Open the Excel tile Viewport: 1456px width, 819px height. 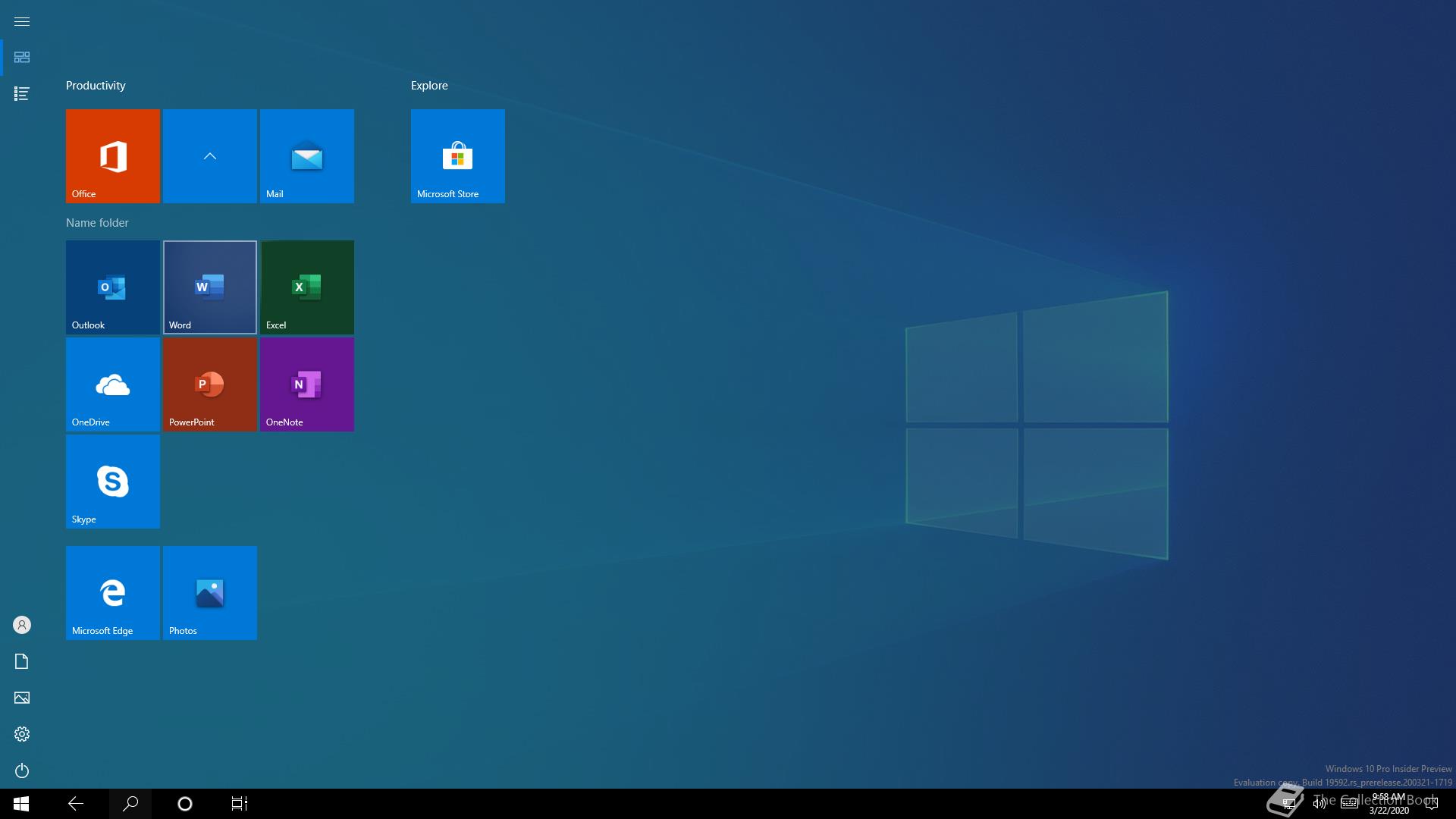pyautogui.click(x=307, y=287)
